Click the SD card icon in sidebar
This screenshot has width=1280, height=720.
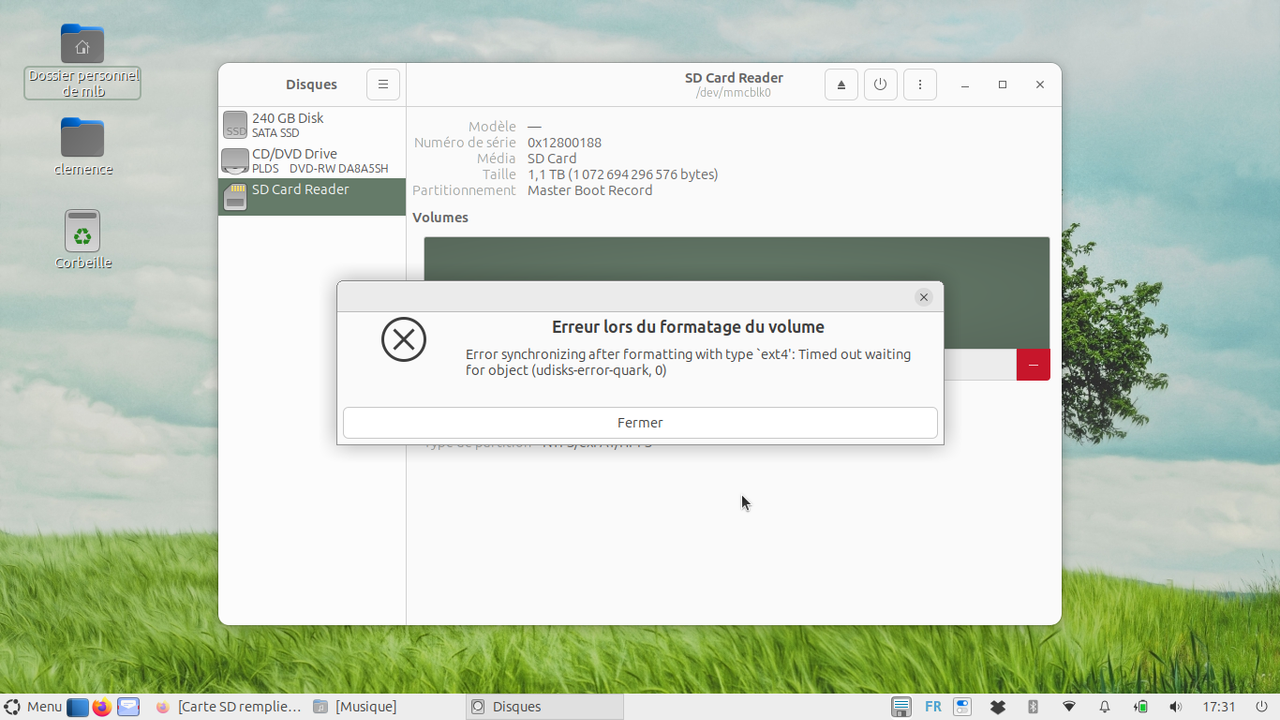(x=235, y=197)
